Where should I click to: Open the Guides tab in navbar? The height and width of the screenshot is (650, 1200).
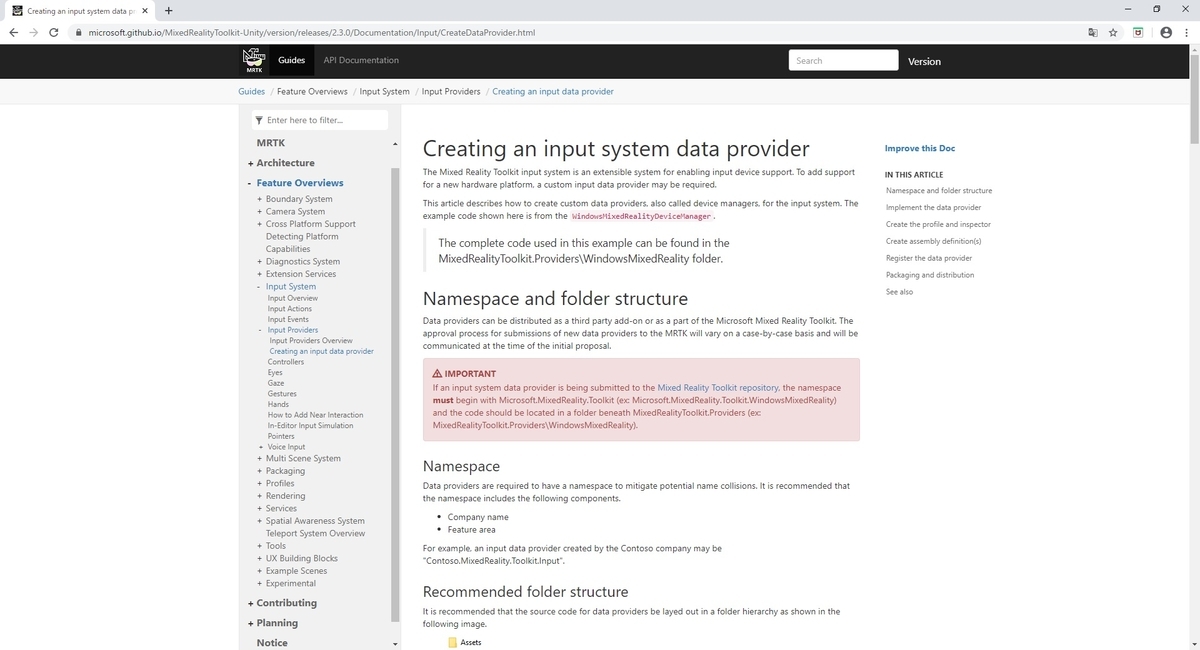(x=292, y=60)
